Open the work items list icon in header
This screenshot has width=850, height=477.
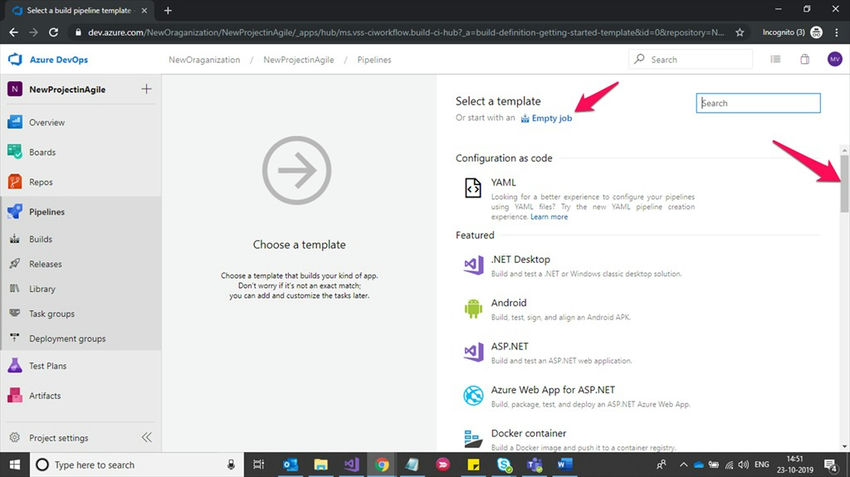[x=776, y=59]
